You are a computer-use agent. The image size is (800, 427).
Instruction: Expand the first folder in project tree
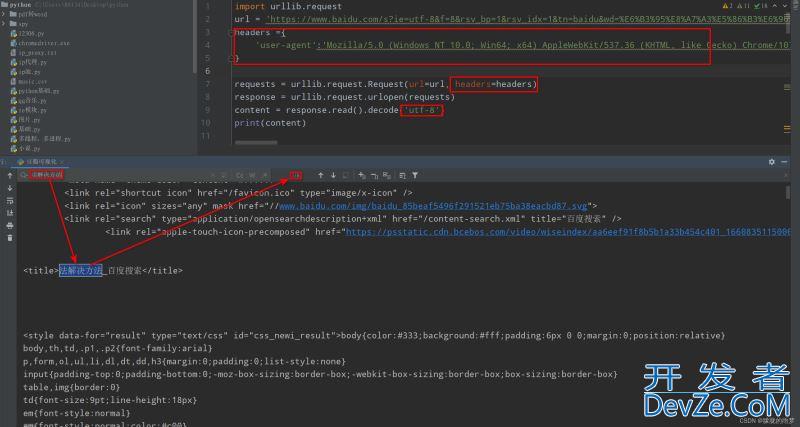point(4,14)
